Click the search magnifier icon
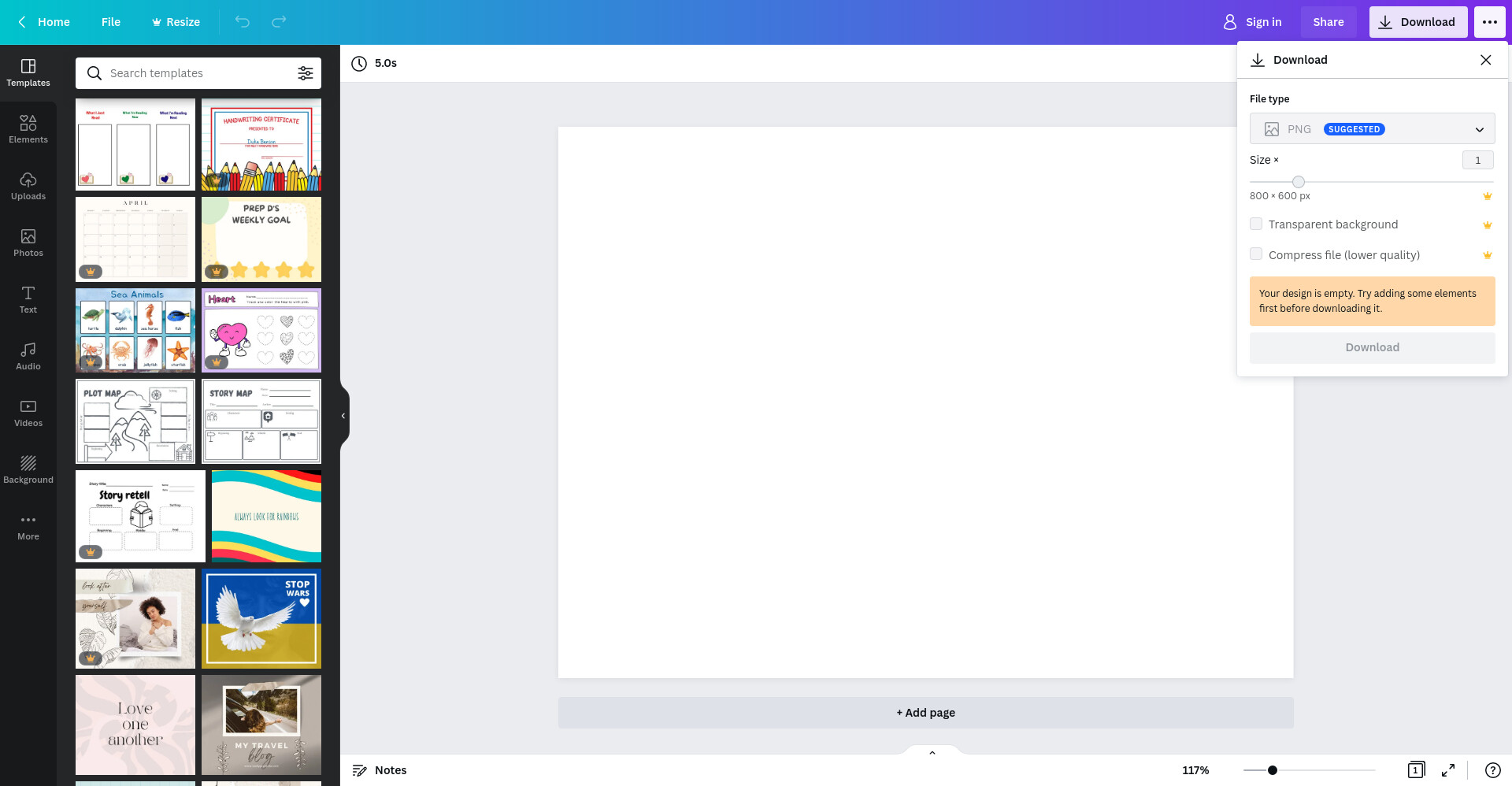1512x786 pixels. (x=94, y=73)
